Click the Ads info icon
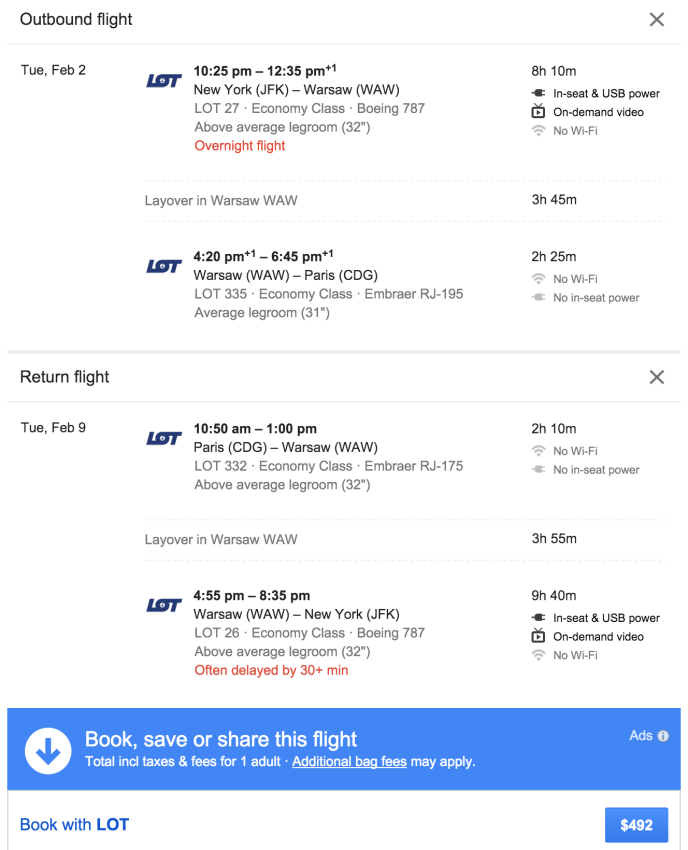The width and height of the screenshot is (688, 850). point(663,735)
